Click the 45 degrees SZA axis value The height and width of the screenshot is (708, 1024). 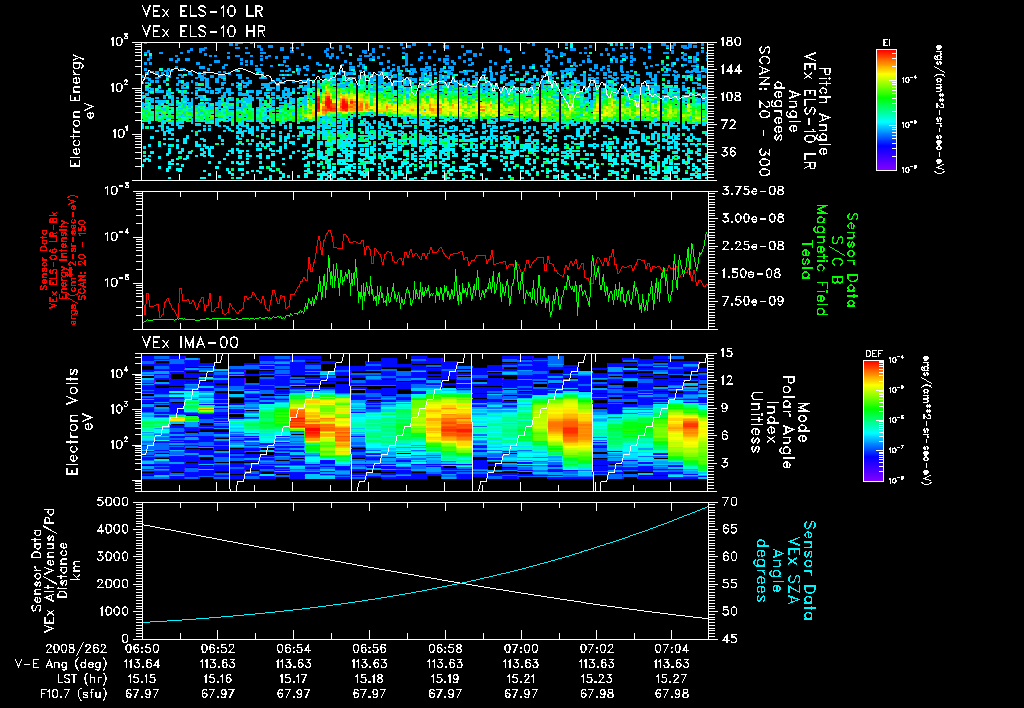731,639
